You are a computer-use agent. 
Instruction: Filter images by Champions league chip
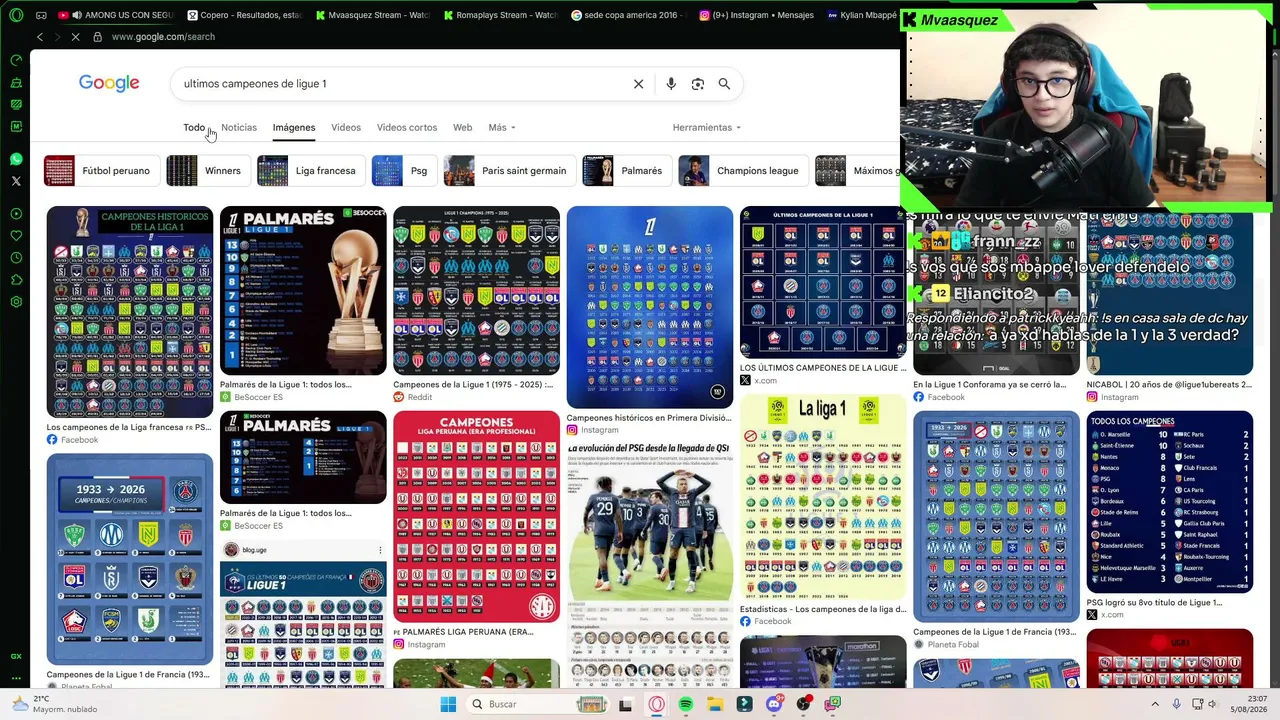(x=741, y=171)
